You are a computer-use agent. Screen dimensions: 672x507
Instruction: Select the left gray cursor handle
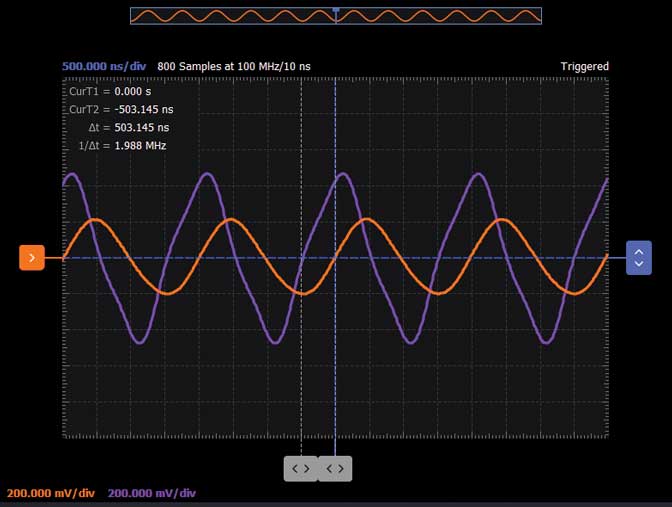[301, 468]
